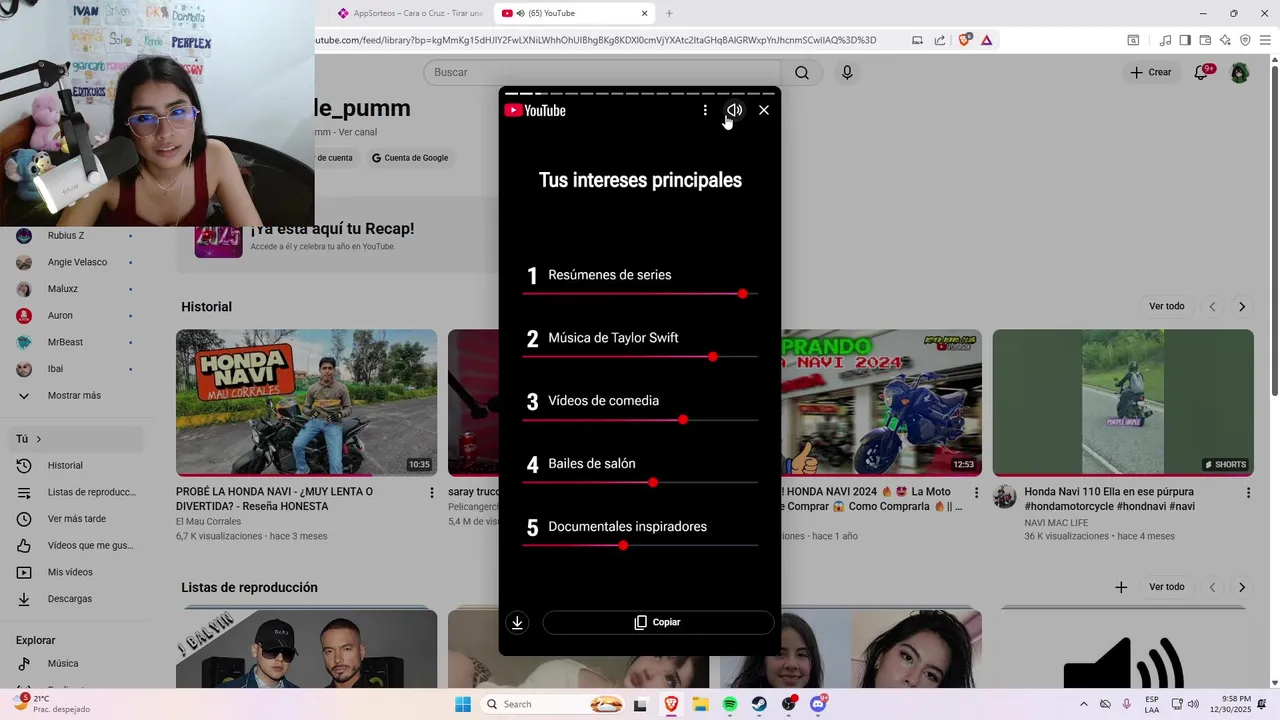
Task: Click next arrow for Listas de reproducción
Action: click(x=1242, y=588)
